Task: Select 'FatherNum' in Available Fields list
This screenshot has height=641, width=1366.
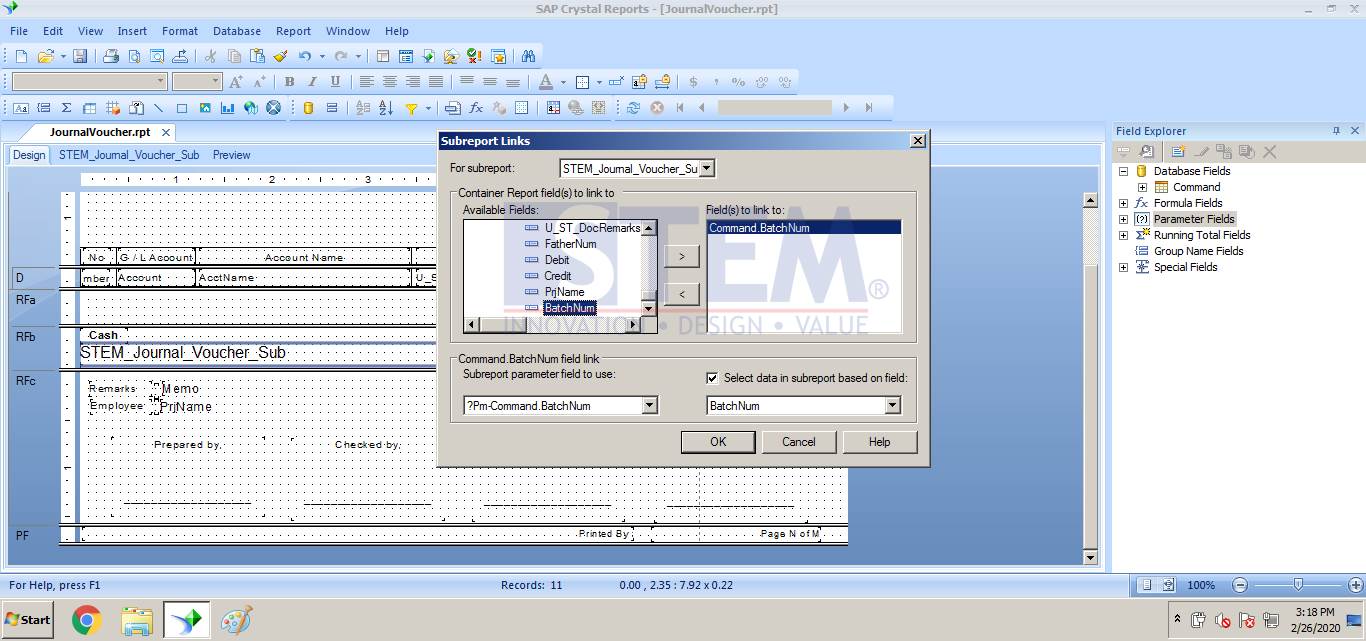Action: [570, 244]
